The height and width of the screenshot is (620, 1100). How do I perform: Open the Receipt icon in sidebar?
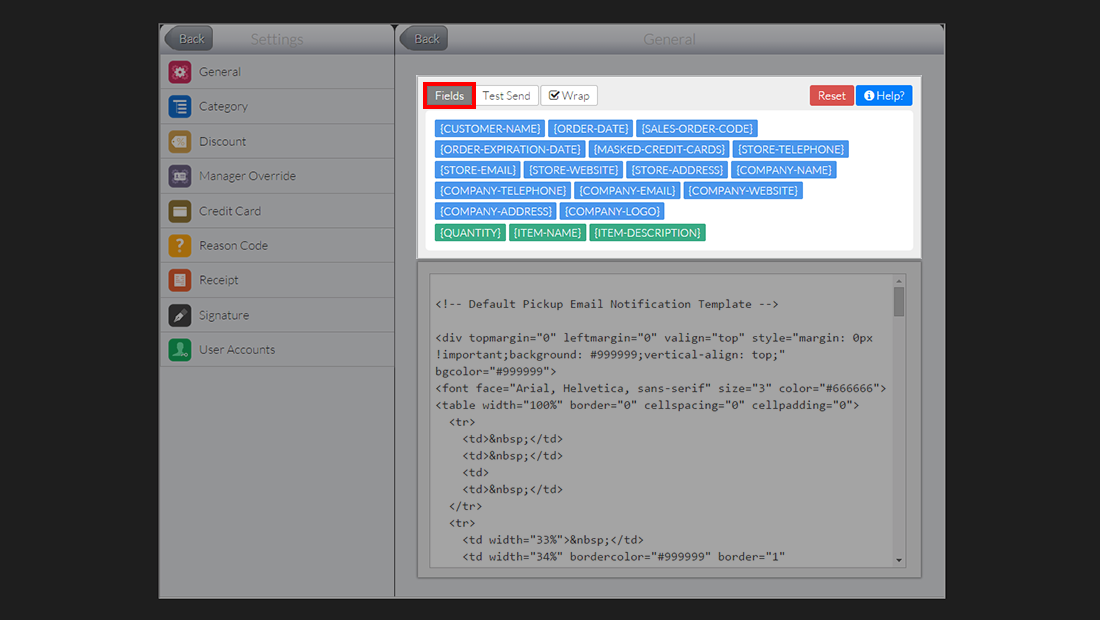180,281
